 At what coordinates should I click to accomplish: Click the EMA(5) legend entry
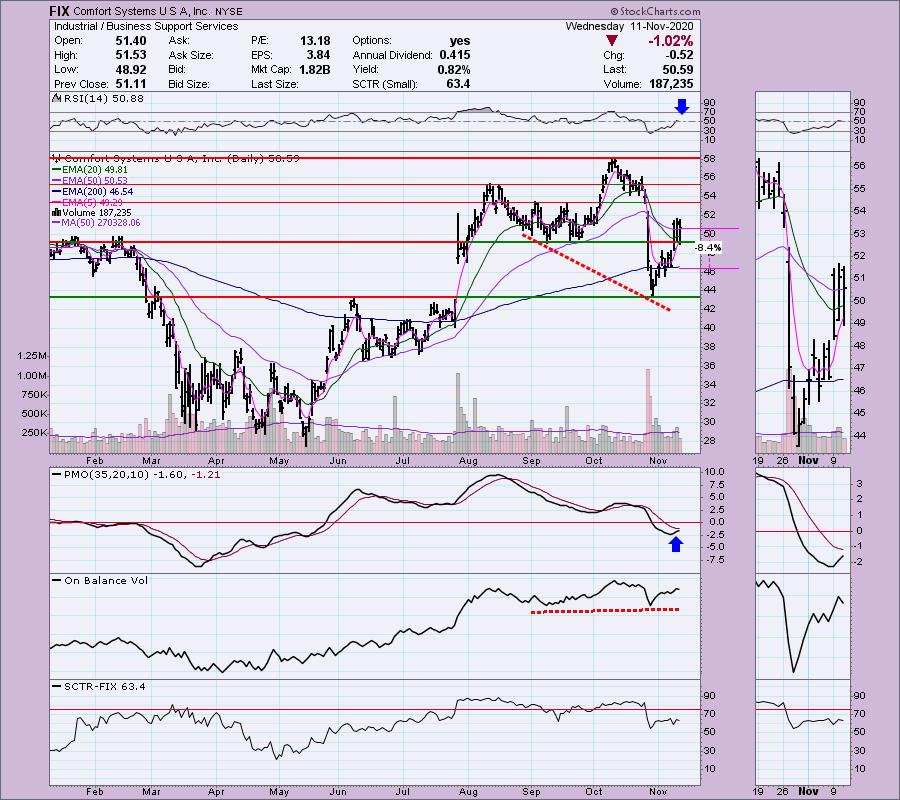click(88, 203)
